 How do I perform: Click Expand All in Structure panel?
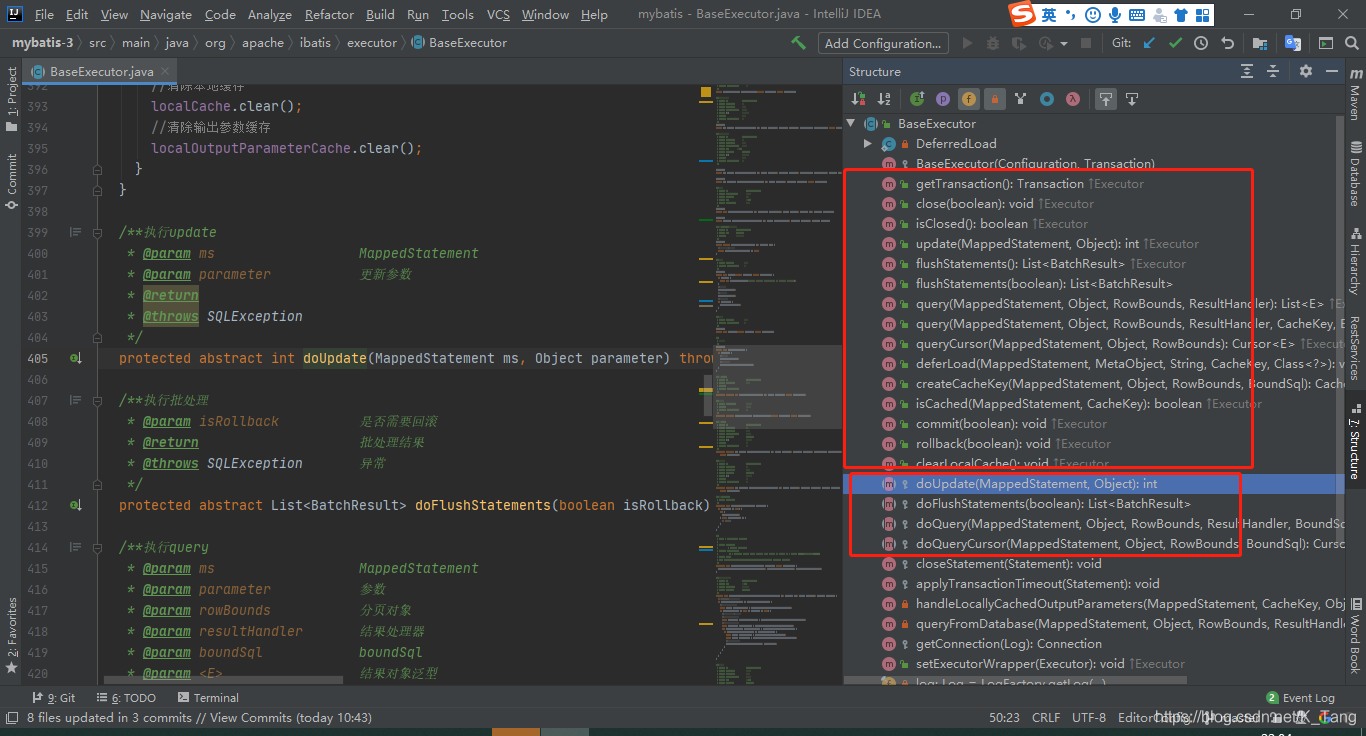(x=1247, y=71)
